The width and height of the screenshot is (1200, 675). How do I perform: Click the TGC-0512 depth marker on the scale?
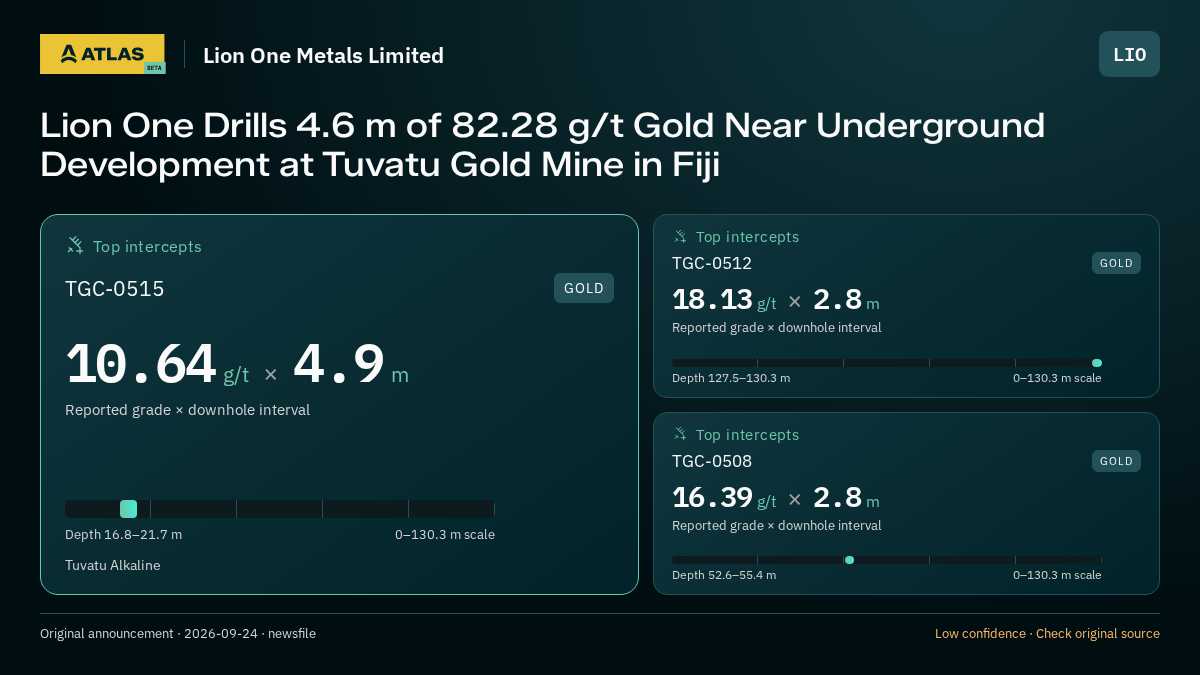(x=1097, y=363)
